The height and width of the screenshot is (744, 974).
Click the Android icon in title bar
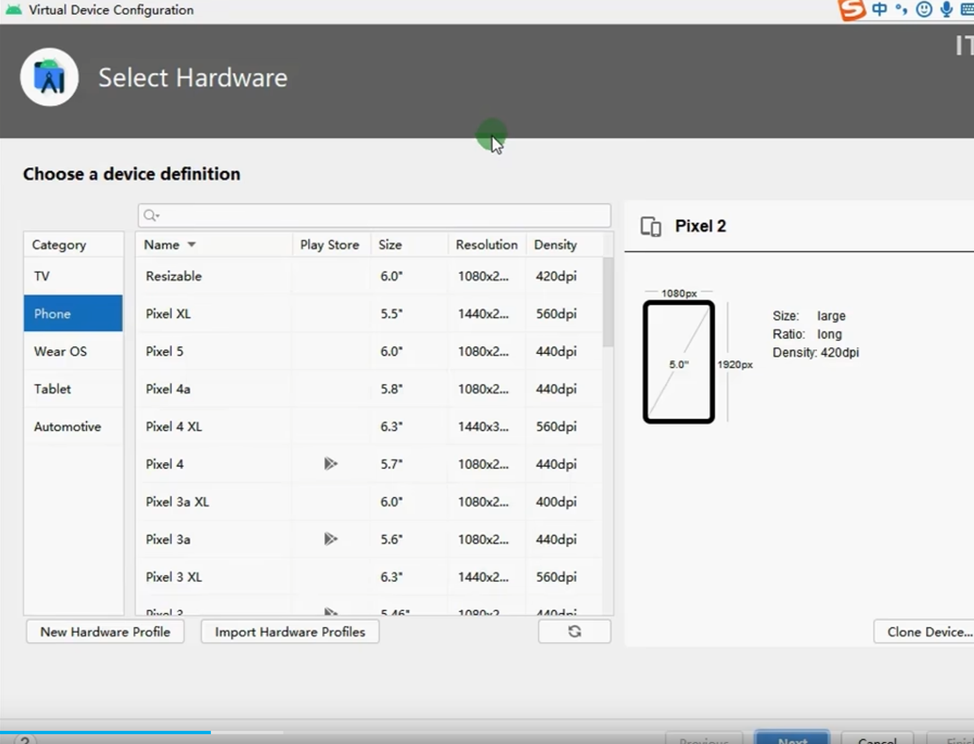13,10
